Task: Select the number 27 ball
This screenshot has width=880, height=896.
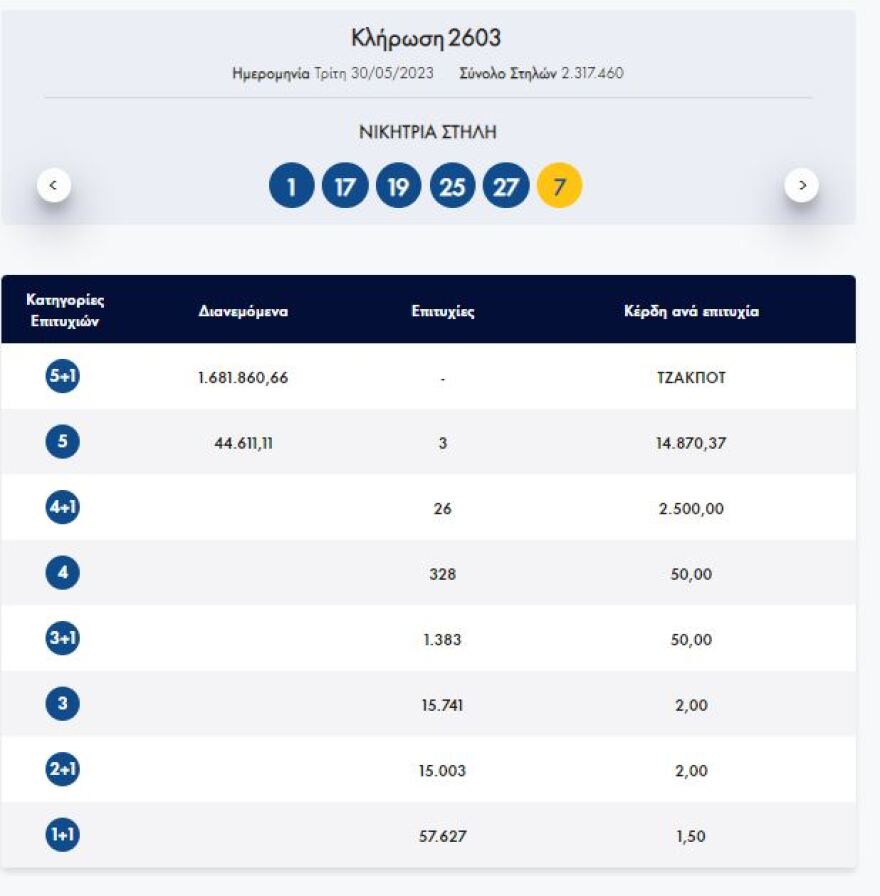Action: coord(505,184)
